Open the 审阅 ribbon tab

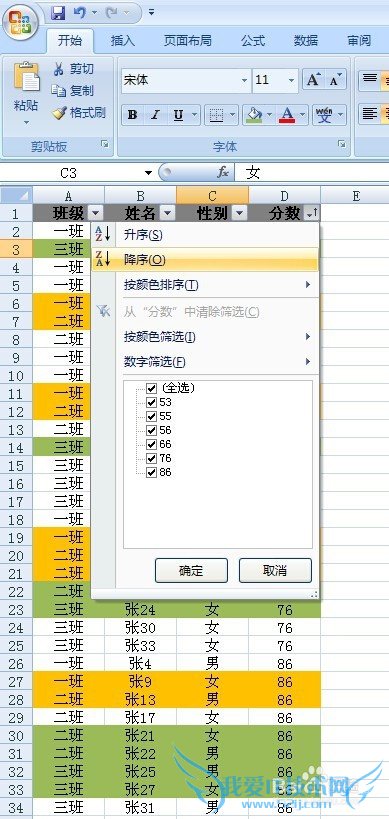tap(359, 41)
